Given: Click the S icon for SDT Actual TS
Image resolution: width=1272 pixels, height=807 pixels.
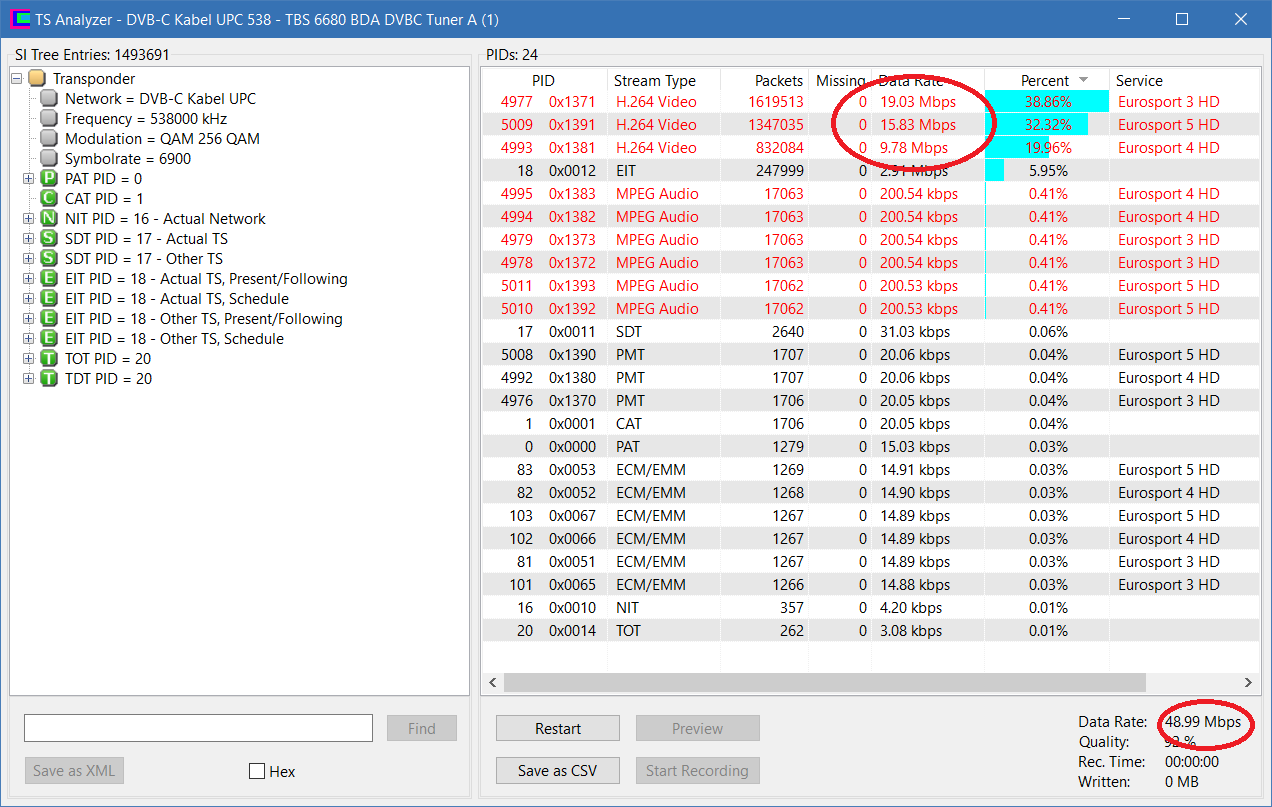Looking at the screenshot, I should pos(49,239).
